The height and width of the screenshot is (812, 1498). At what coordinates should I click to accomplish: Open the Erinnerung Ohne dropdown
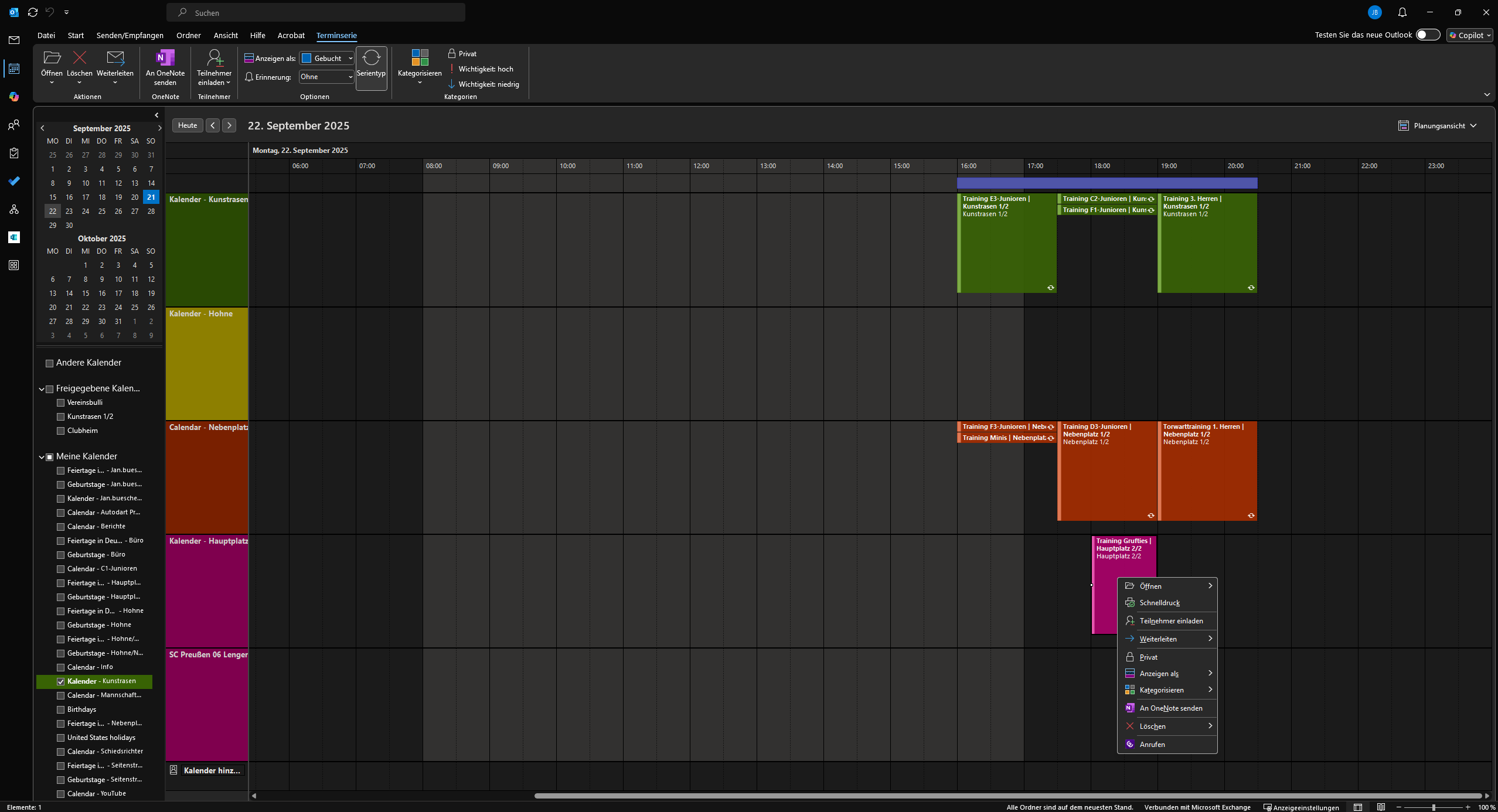click(350, 77)
